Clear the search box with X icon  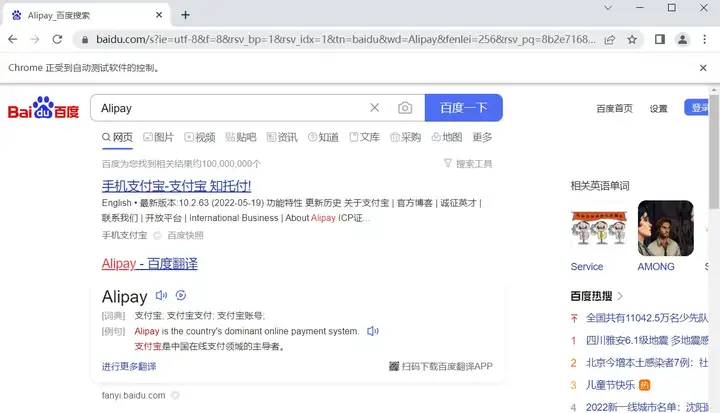(x=375, y=107)
